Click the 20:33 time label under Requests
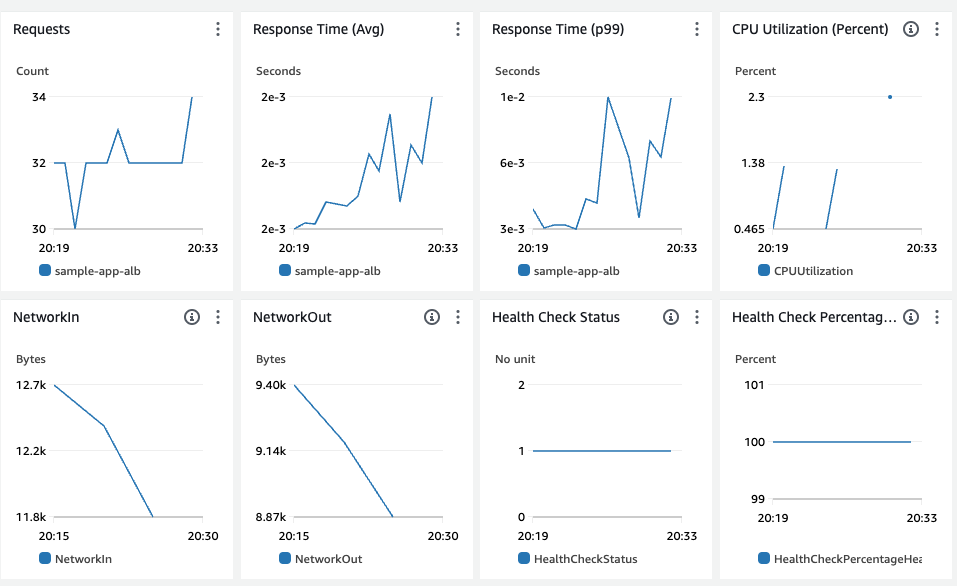The width and height of the screenshot is (957, 586). (x=203, y=248)
